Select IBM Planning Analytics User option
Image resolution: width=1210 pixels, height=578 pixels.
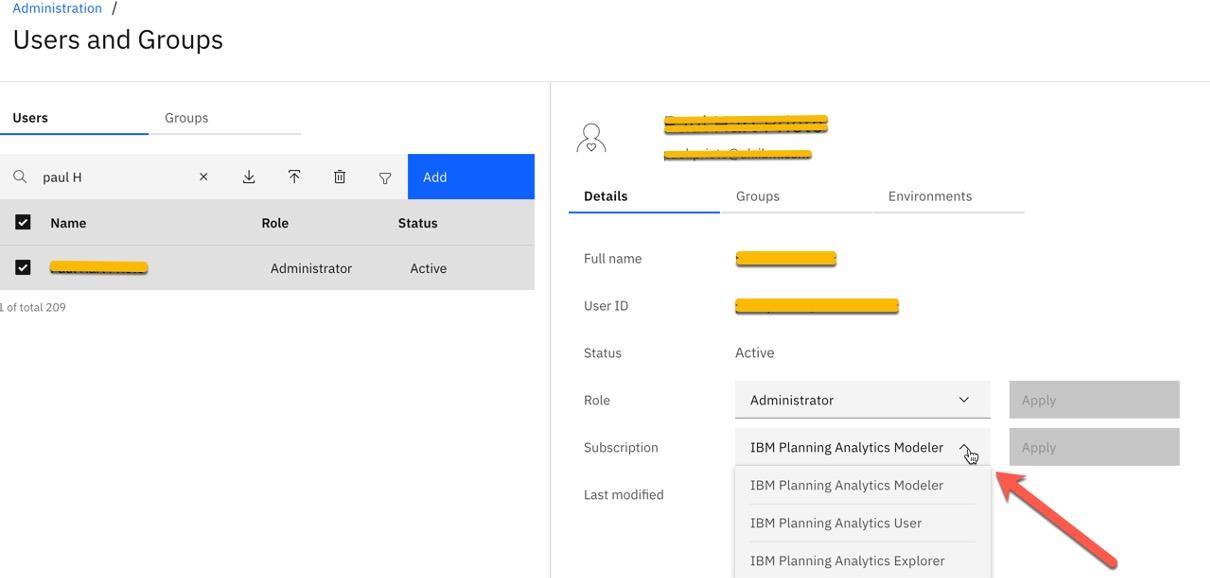862,523
